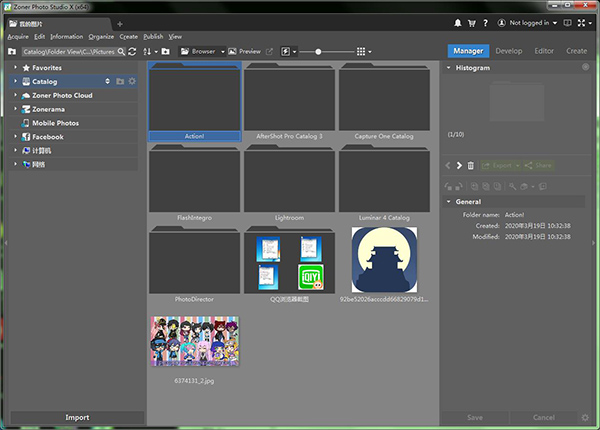Open Catalog settings gear
Viewport: 600px width, 430px height.
pos(132,81)
